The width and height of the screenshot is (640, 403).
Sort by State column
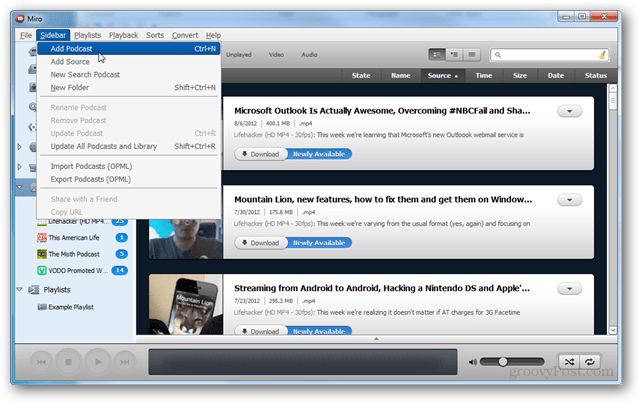(x=361, y=76)
